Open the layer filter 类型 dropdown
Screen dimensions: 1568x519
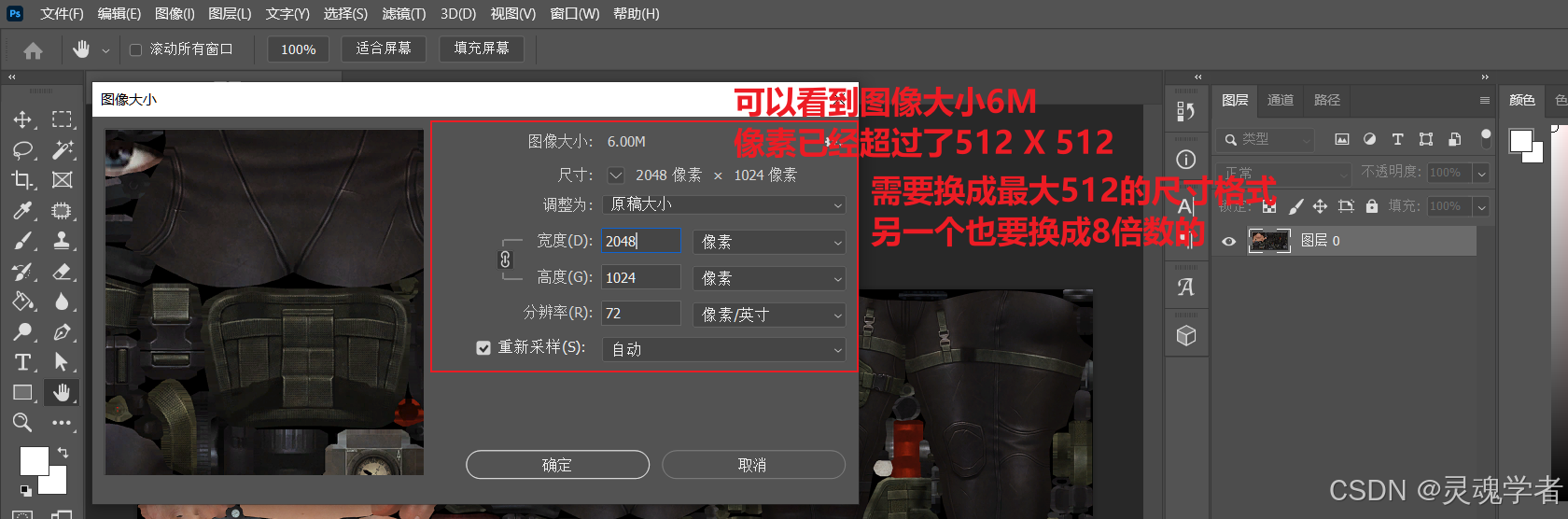(x=1267, y=139)
